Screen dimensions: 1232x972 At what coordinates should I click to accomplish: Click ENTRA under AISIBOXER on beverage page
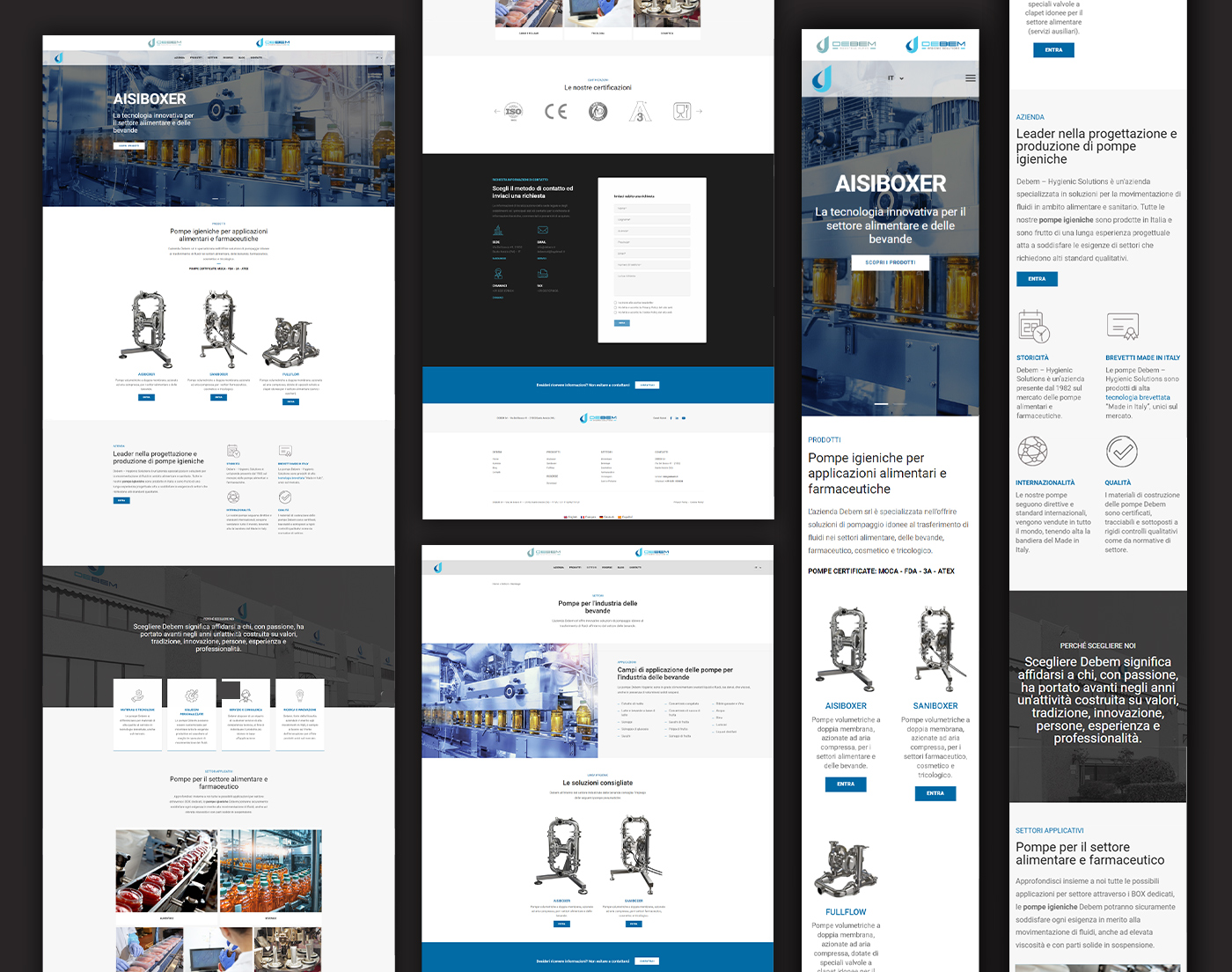pyautogui.click(x=561, y=924)
